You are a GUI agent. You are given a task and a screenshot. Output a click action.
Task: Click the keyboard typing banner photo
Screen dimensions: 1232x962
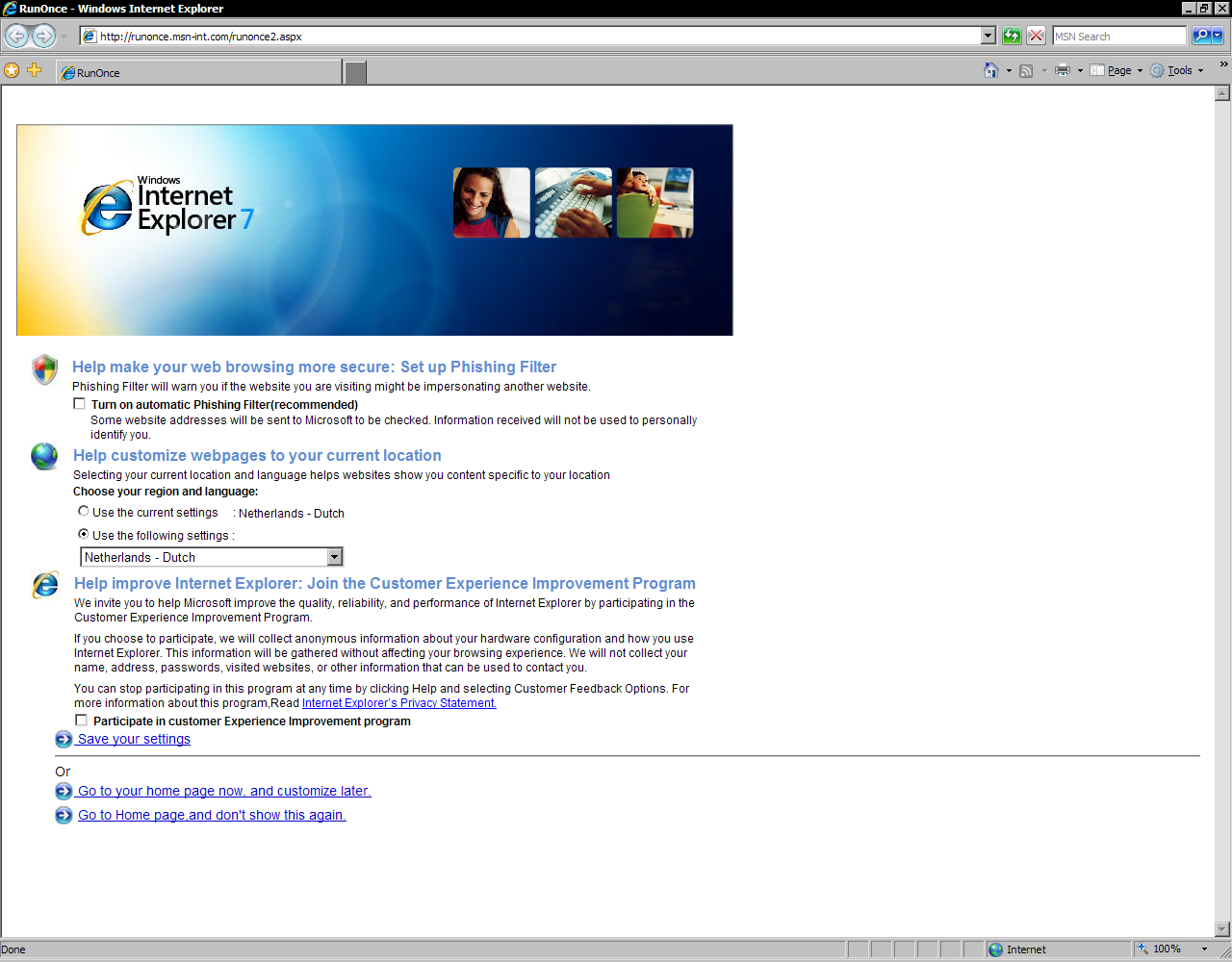coord(574,203)
